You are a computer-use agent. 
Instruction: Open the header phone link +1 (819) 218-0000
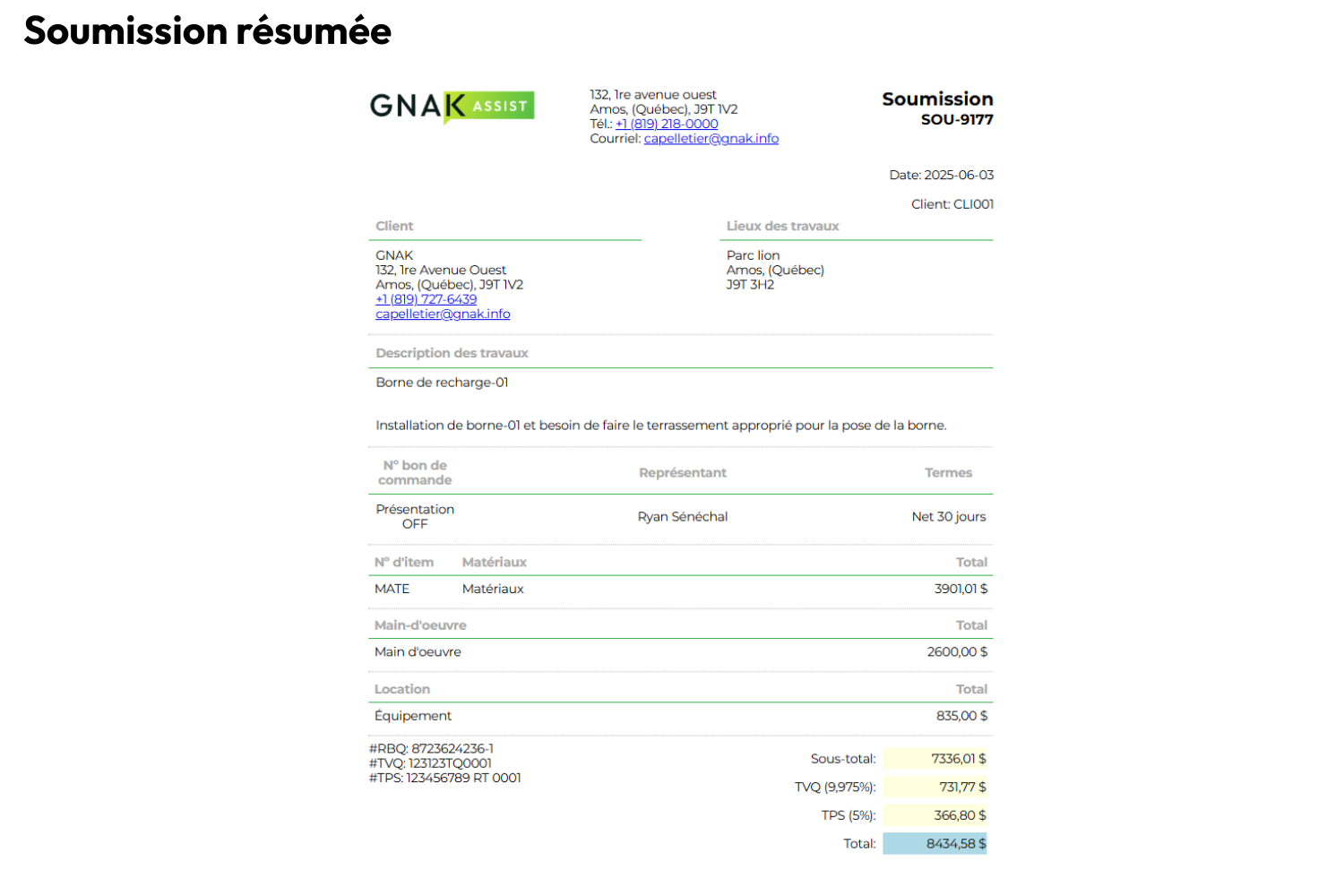(x=667, y=124)
